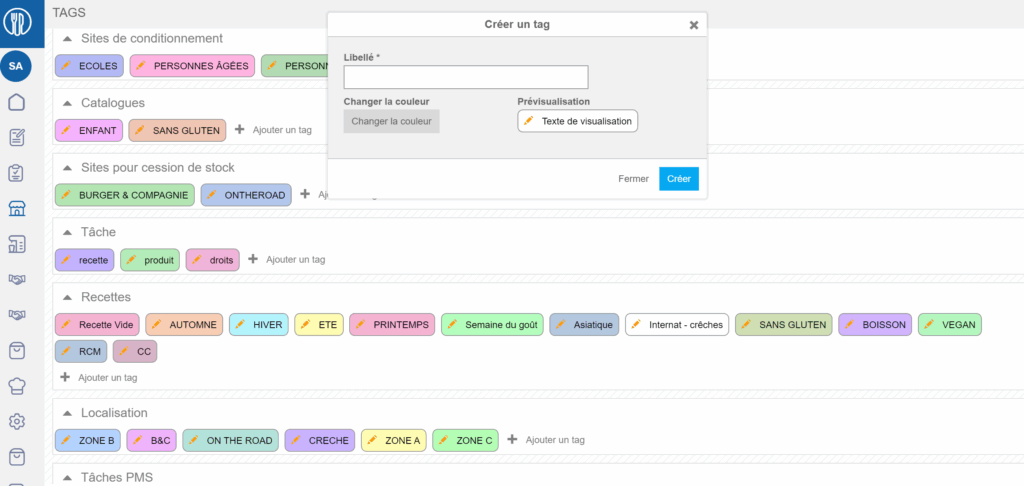Click the storefront icon in sidebar

16,208
